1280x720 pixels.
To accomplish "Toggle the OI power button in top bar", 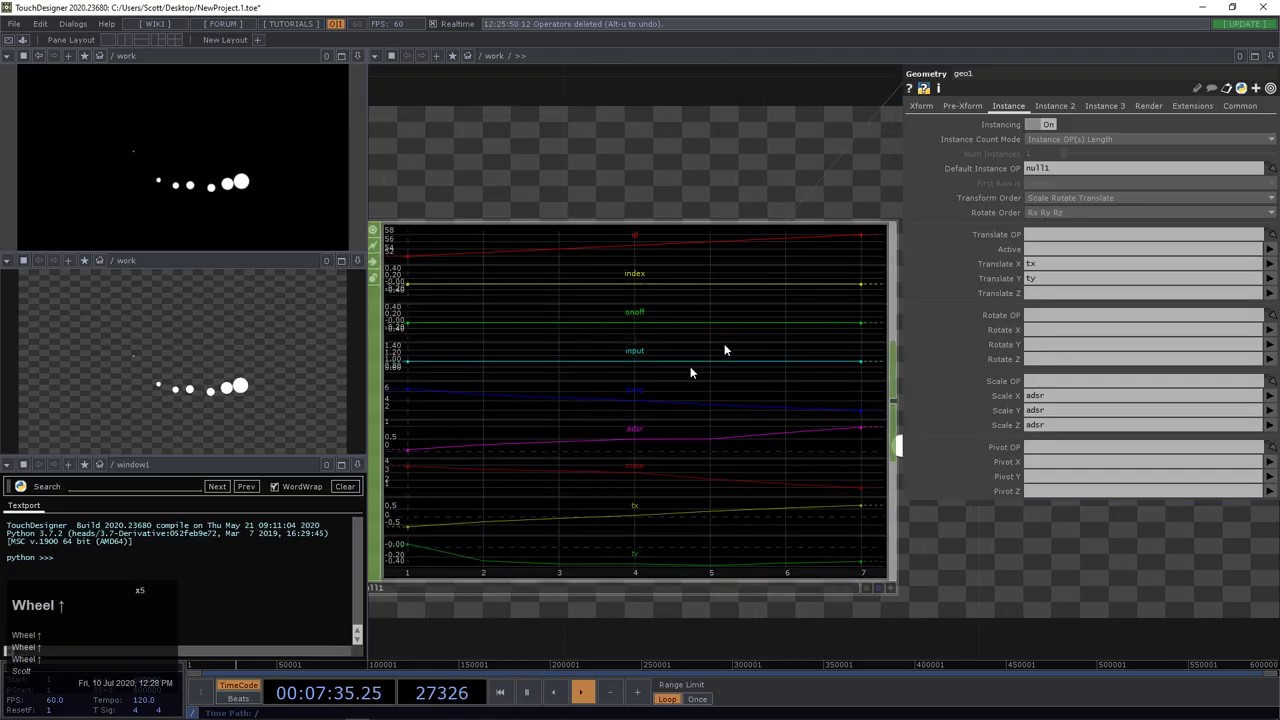I will point(336,24).
